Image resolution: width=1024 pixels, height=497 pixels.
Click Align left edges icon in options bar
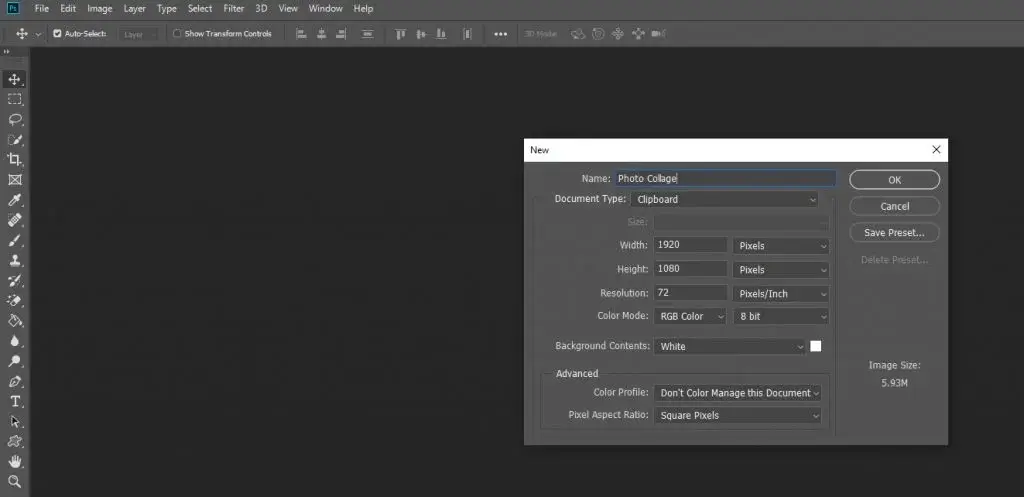(x=301, y=34)
